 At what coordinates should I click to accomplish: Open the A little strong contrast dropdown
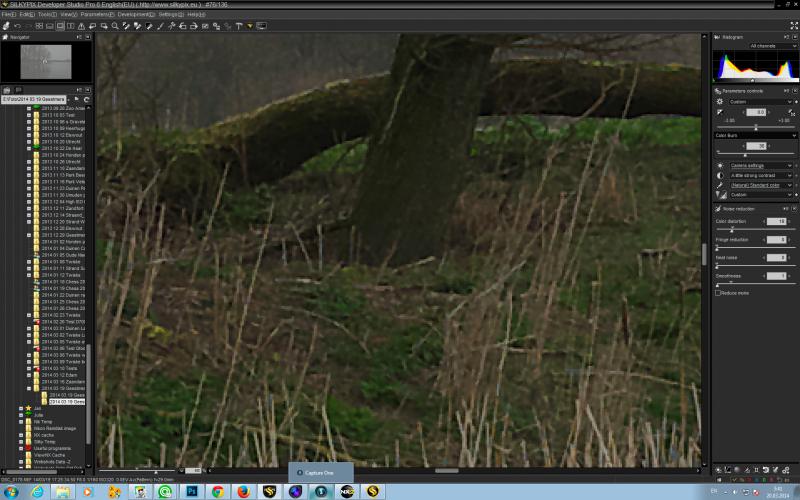(761, 176)
